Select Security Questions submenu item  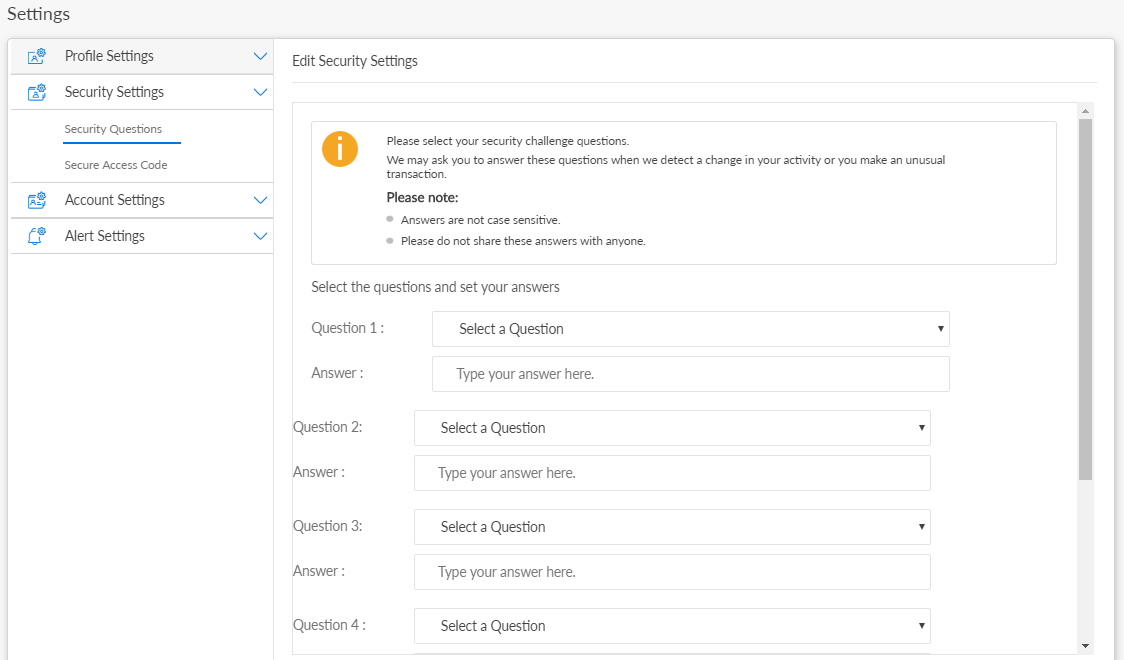[113, 129]
